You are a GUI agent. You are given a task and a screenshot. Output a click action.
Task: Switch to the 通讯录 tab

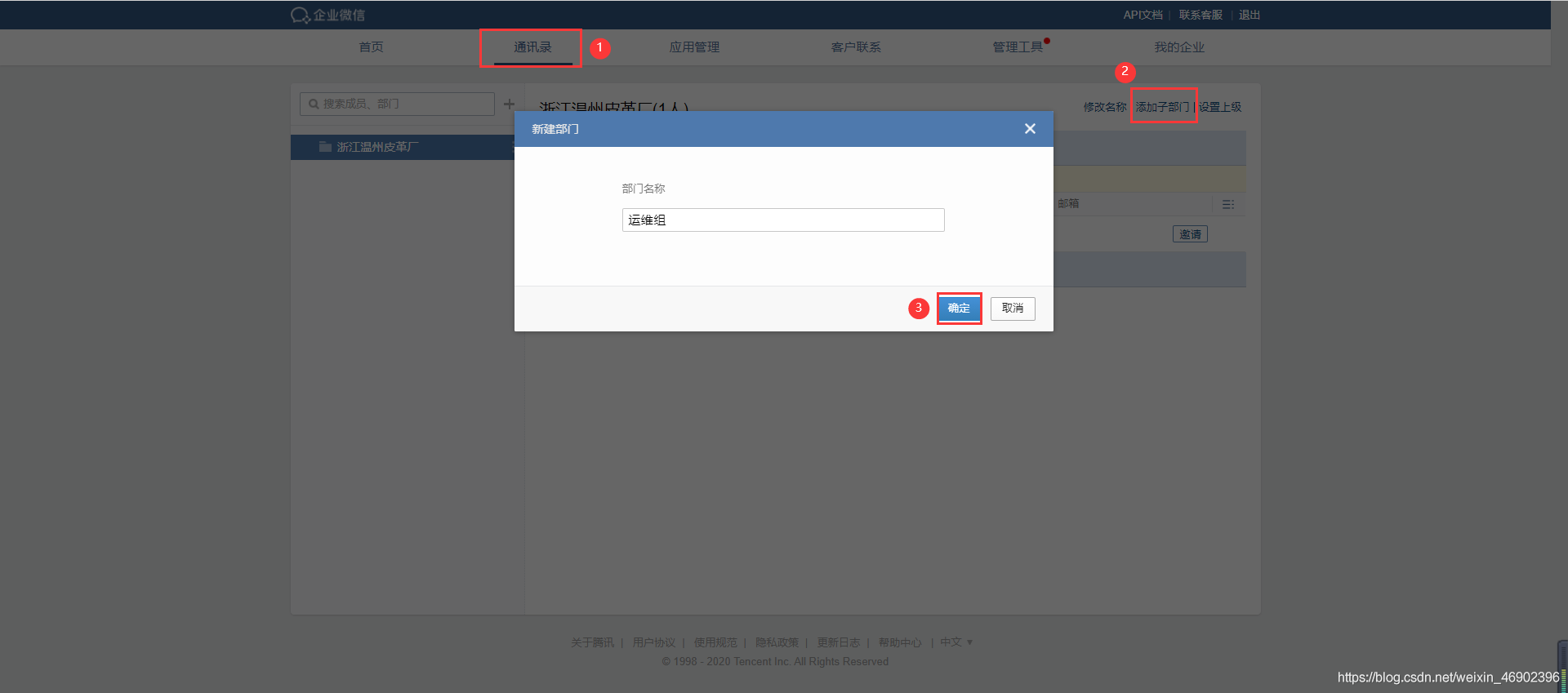[x=532, y=47]
